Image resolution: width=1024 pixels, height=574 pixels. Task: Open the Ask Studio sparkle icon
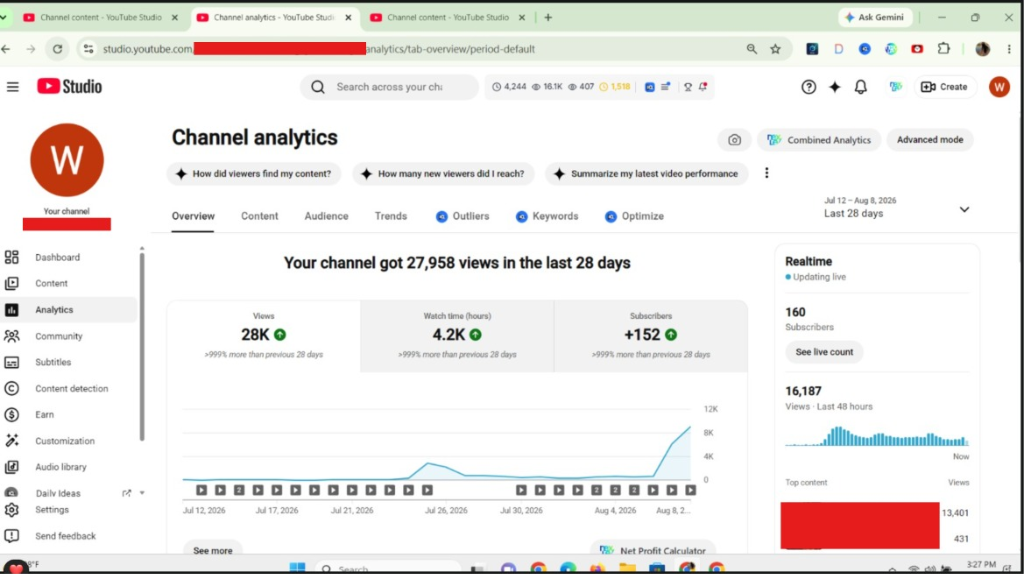pos(835,87)
